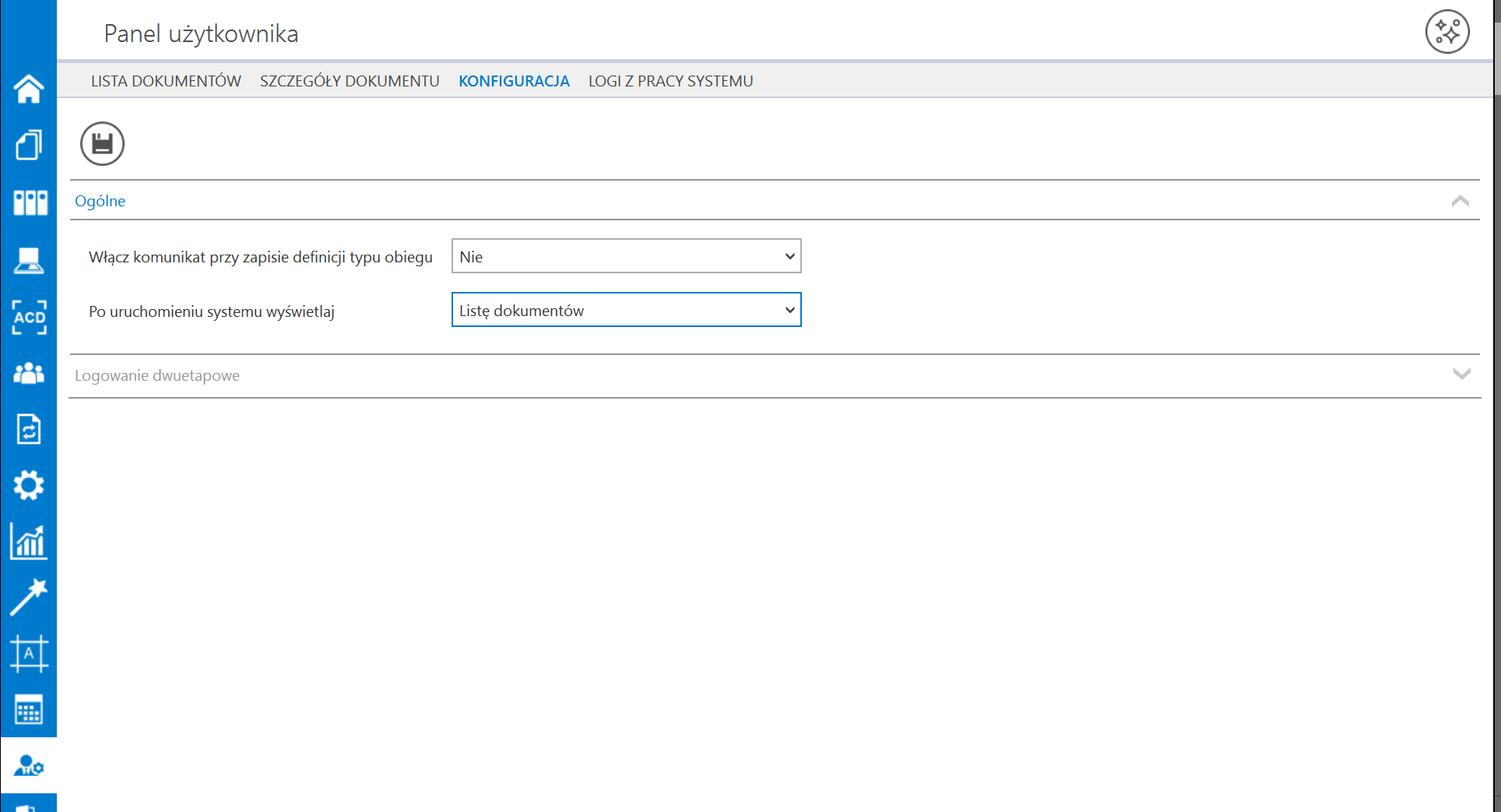Screen dimensions: 1501x812
Task: Open the ACD scanning icon in sidebar
Action: point(29,317)
